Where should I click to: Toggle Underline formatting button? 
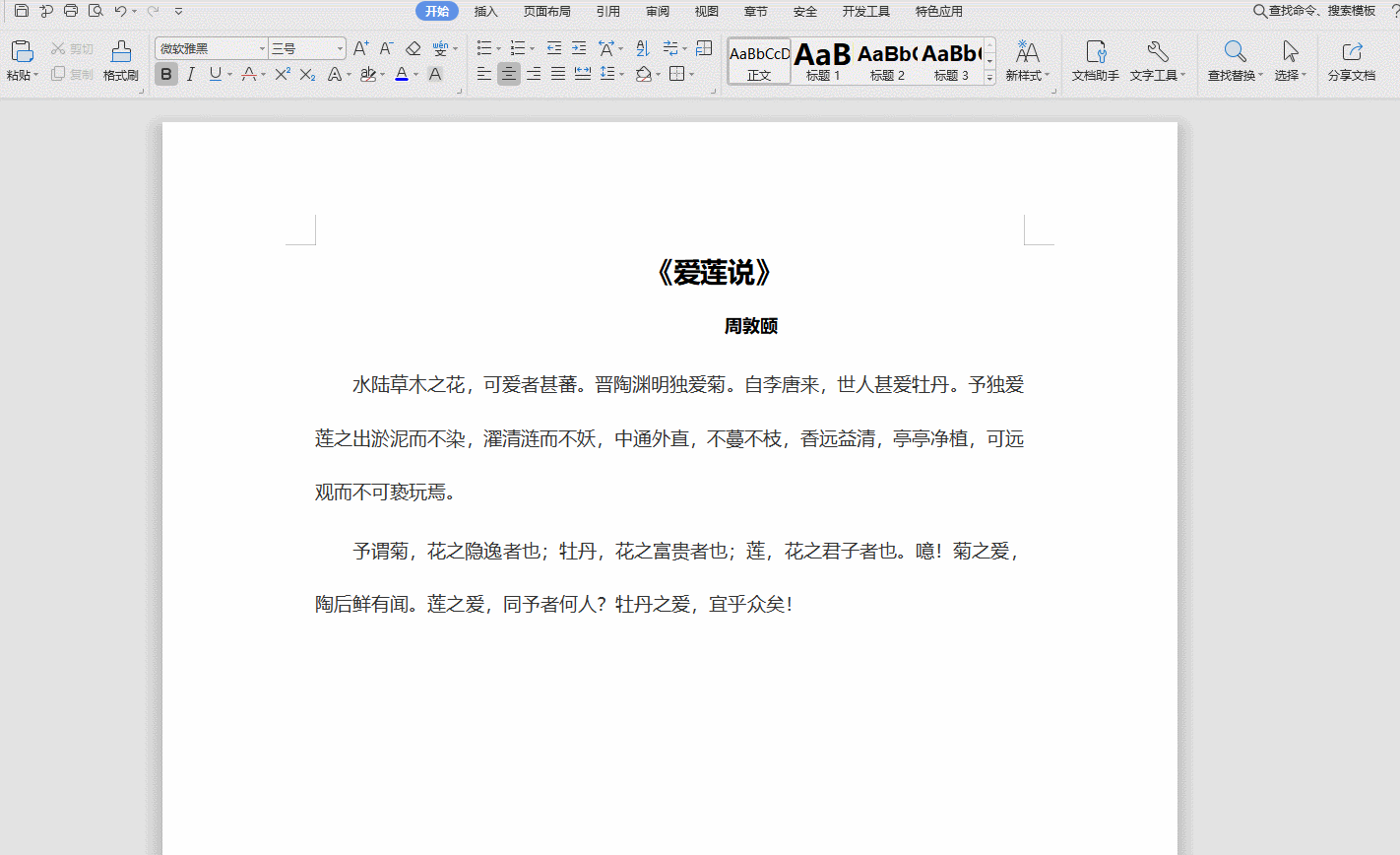click(215, 74)
